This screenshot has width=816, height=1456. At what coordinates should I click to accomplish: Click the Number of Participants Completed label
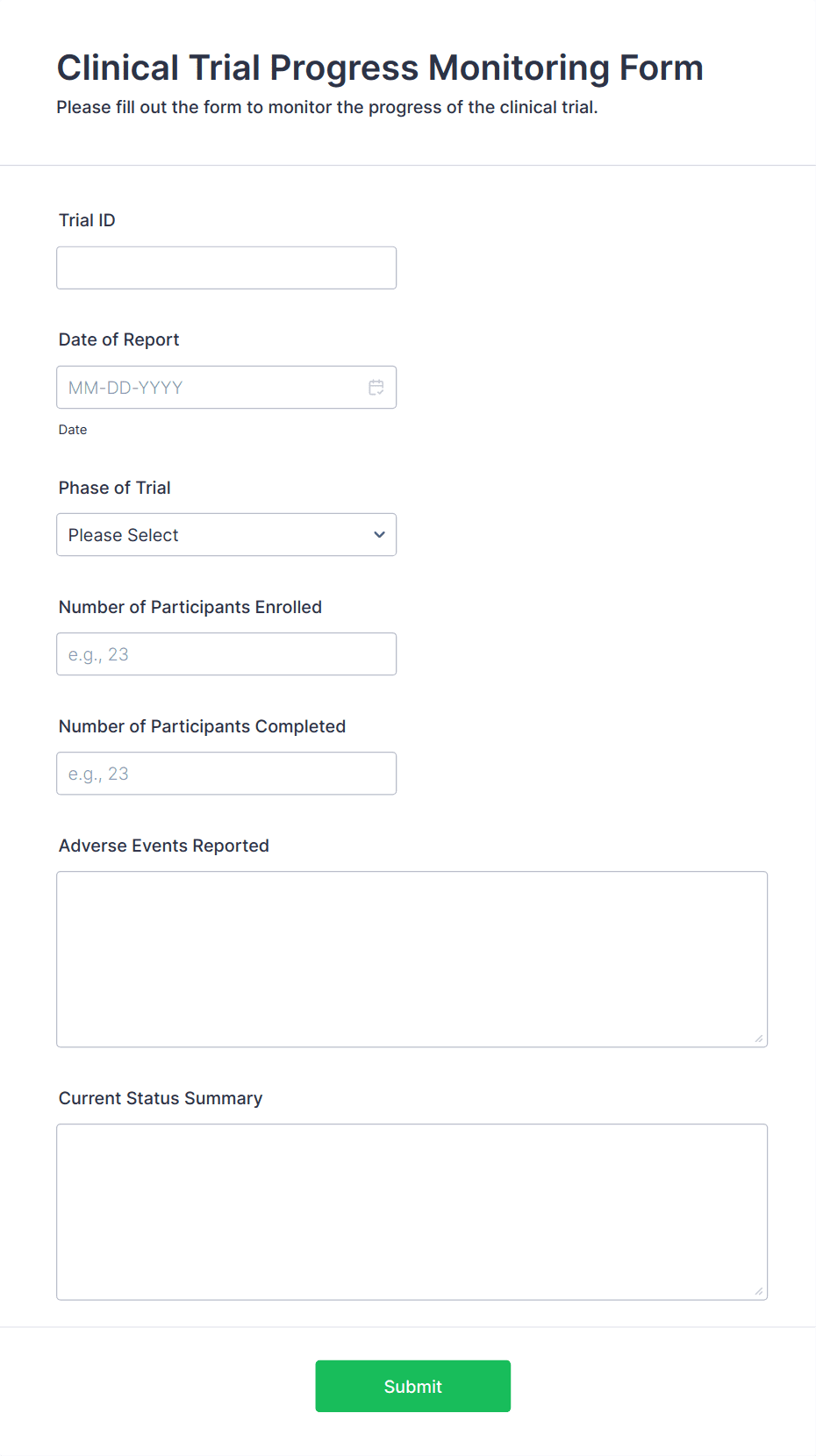203,726
